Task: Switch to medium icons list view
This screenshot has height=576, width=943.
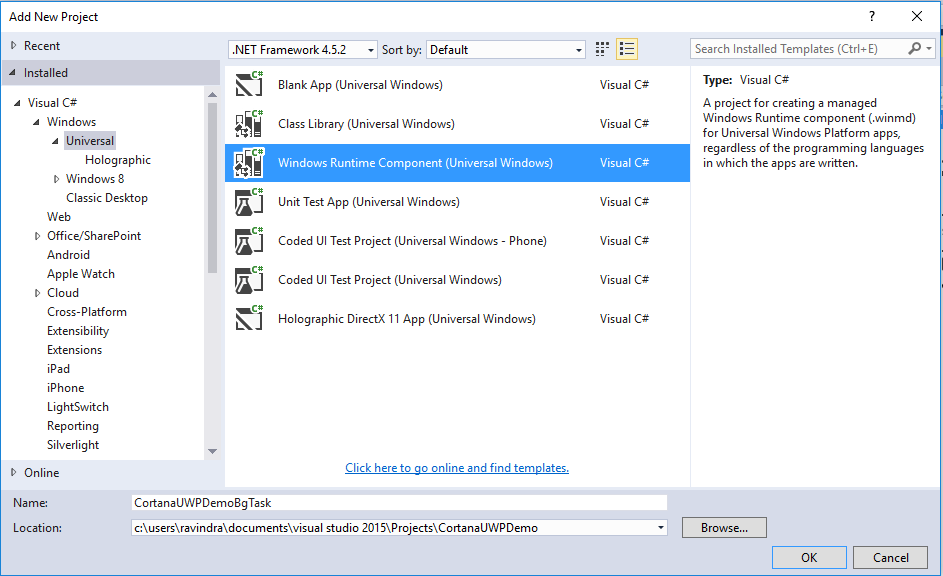Action: coord(627,49)
